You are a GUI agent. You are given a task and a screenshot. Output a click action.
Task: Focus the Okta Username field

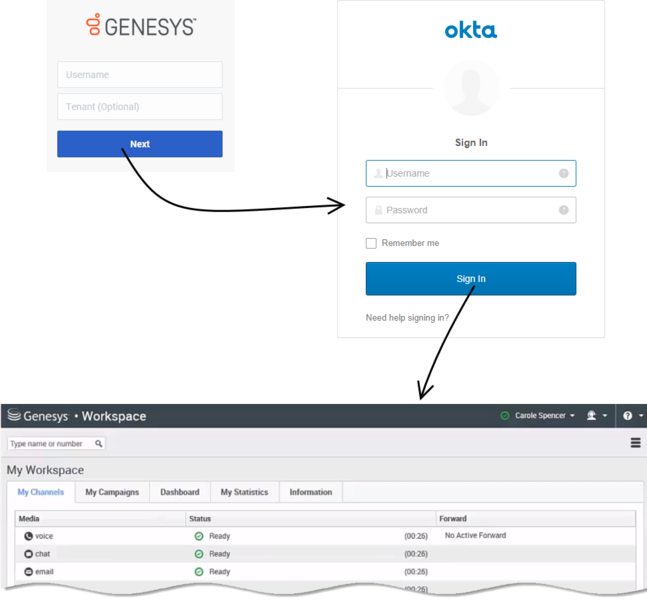pyautogui.click(x=471, y=173)
